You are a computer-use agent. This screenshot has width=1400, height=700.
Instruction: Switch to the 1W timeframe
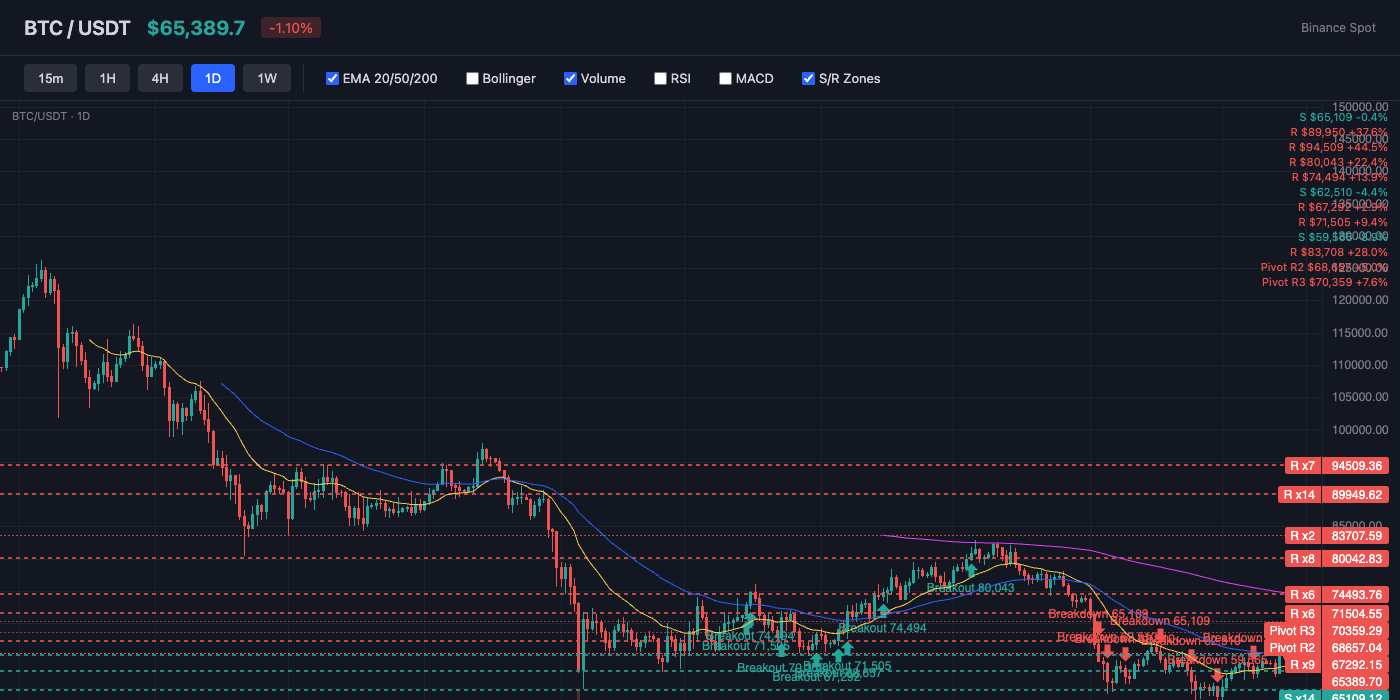[x=267, y=78]
